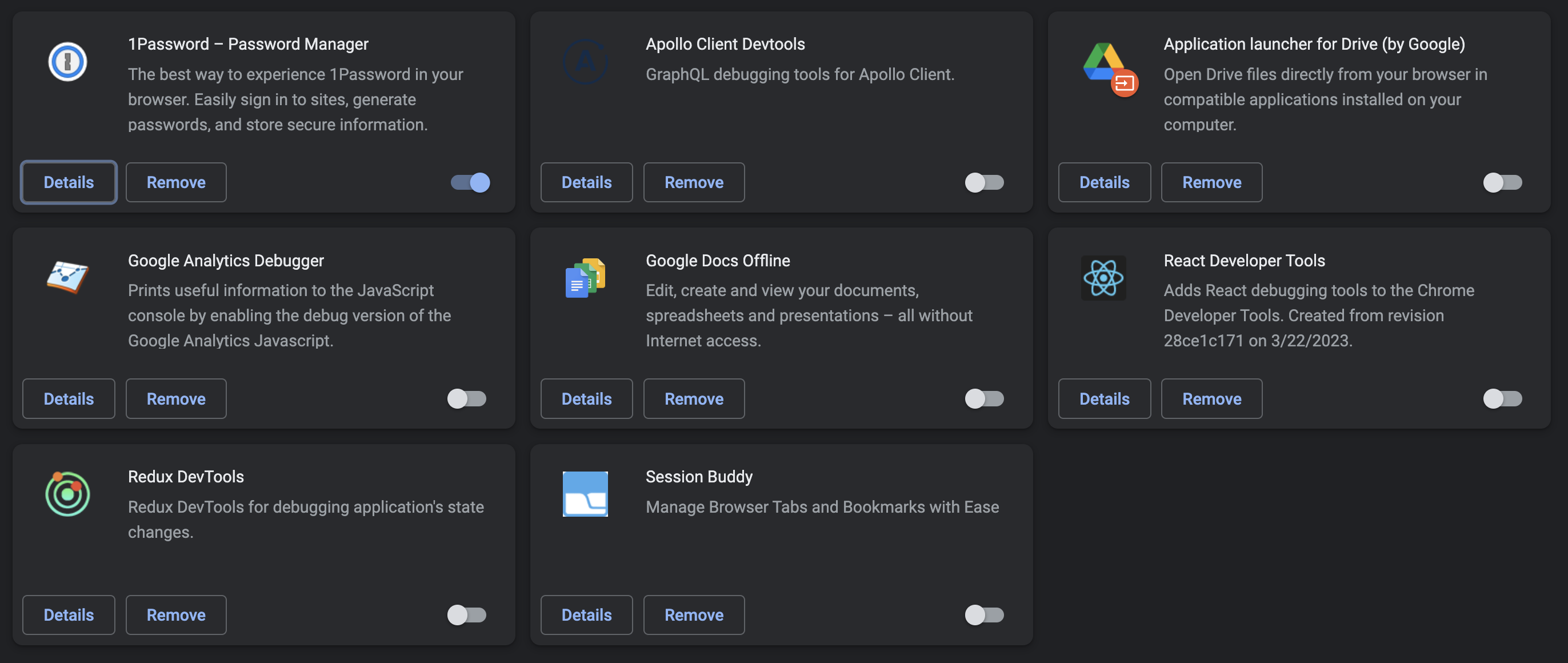Select the React Developer Tools icon

pyautogui.click(x=1103, y=278)
